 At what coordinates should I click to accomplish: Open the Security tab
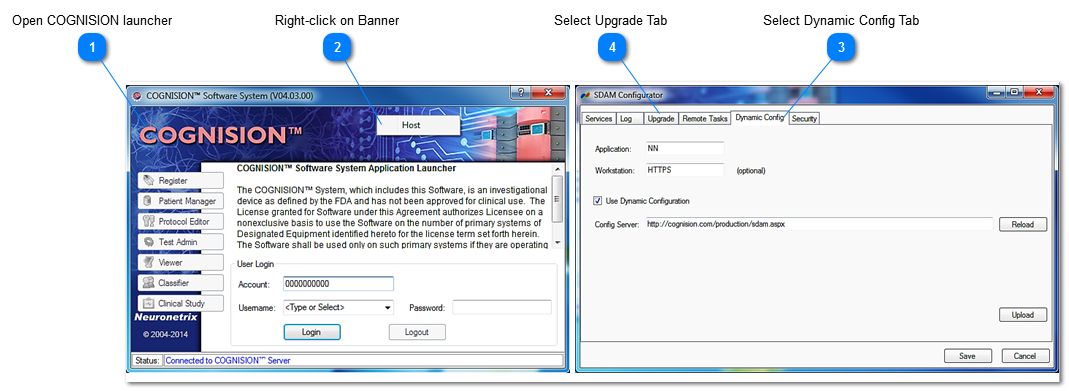tap(804, 119)
